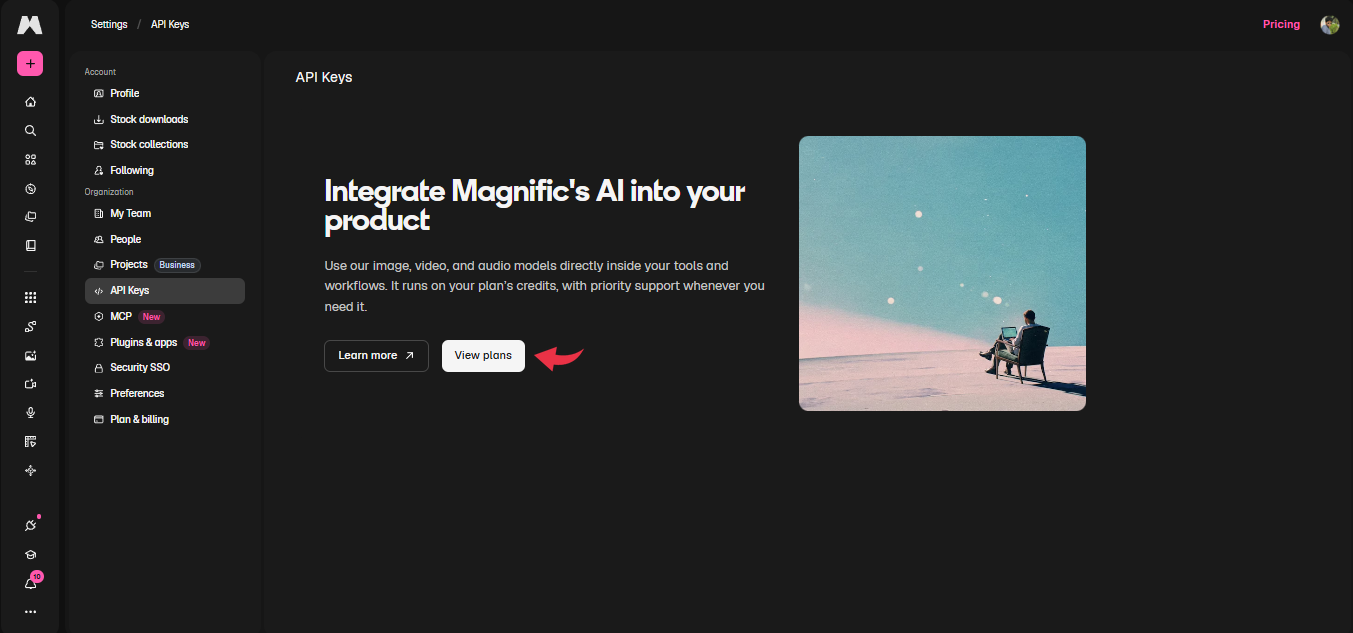Open the microphone audio tool icon
This screenshot has width=1353, height=633.
coord(30,413)
